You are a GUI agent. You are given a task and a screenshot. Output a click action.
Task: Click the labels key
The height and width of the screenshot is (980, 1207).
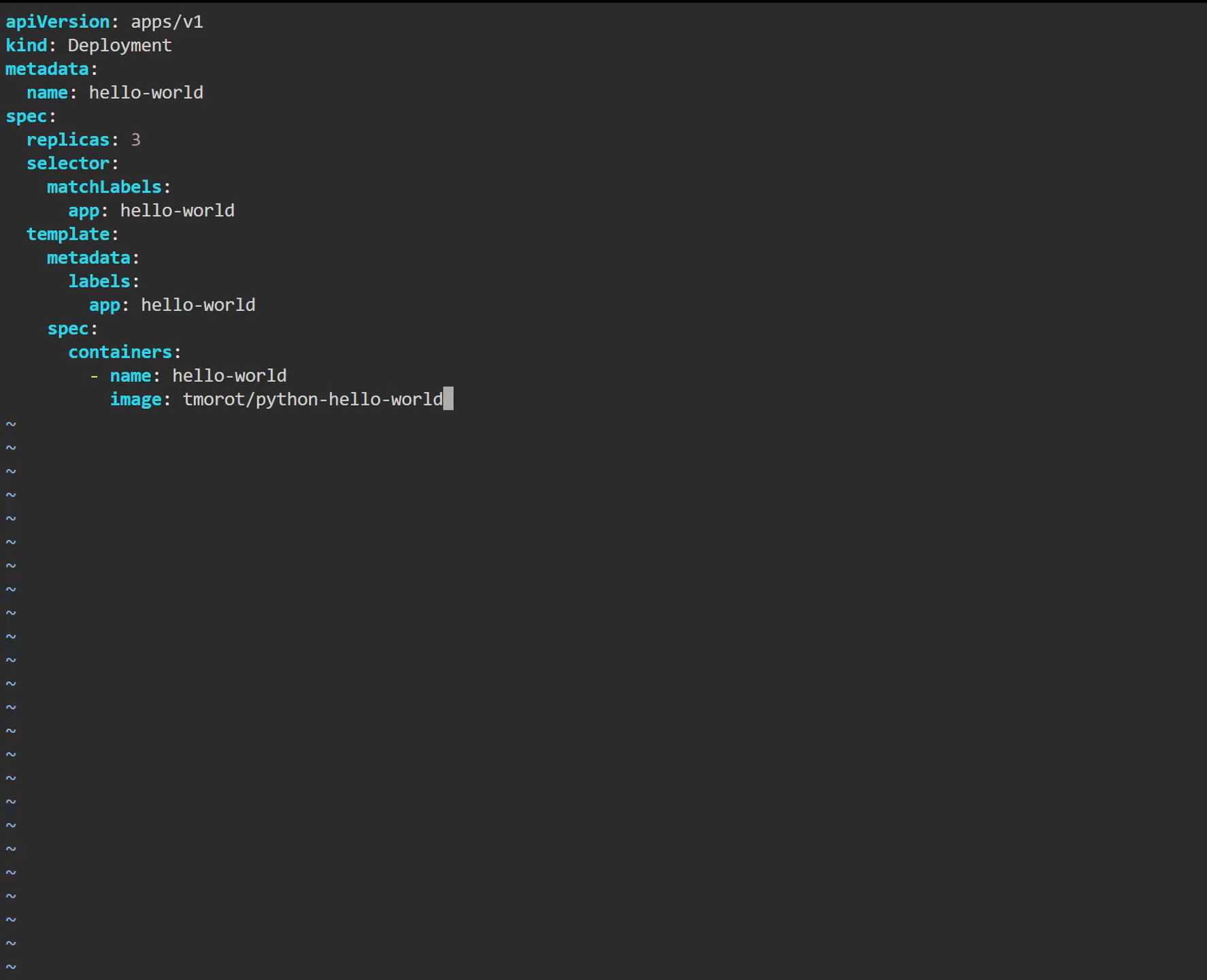tap(99, 282)
